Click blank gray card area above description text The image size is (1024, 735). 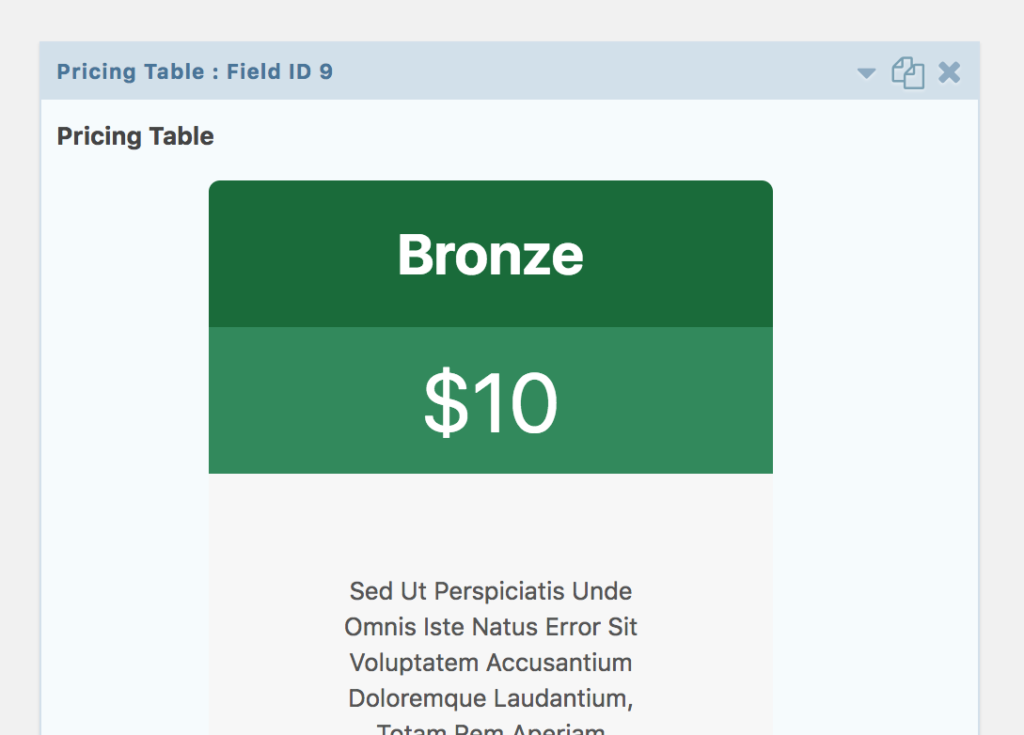pyautogui.click(x=490, y=523)
